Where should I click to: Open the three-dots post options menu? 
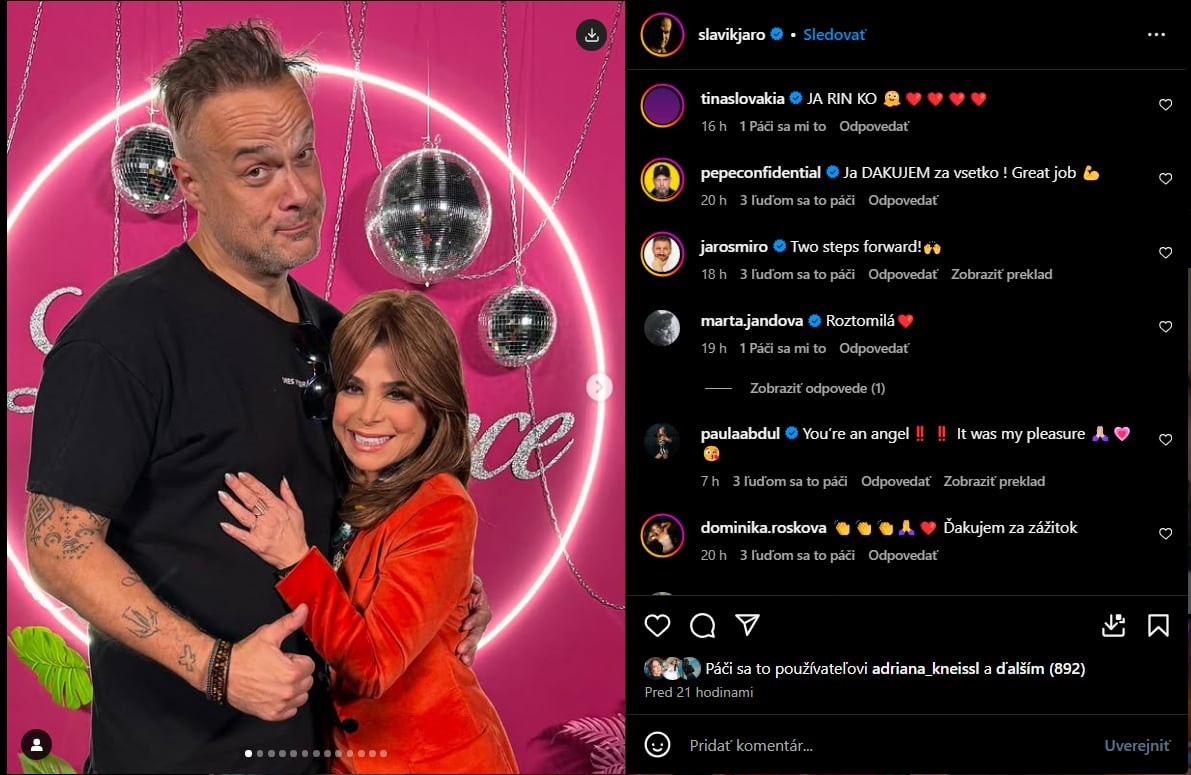point(1156,34)
